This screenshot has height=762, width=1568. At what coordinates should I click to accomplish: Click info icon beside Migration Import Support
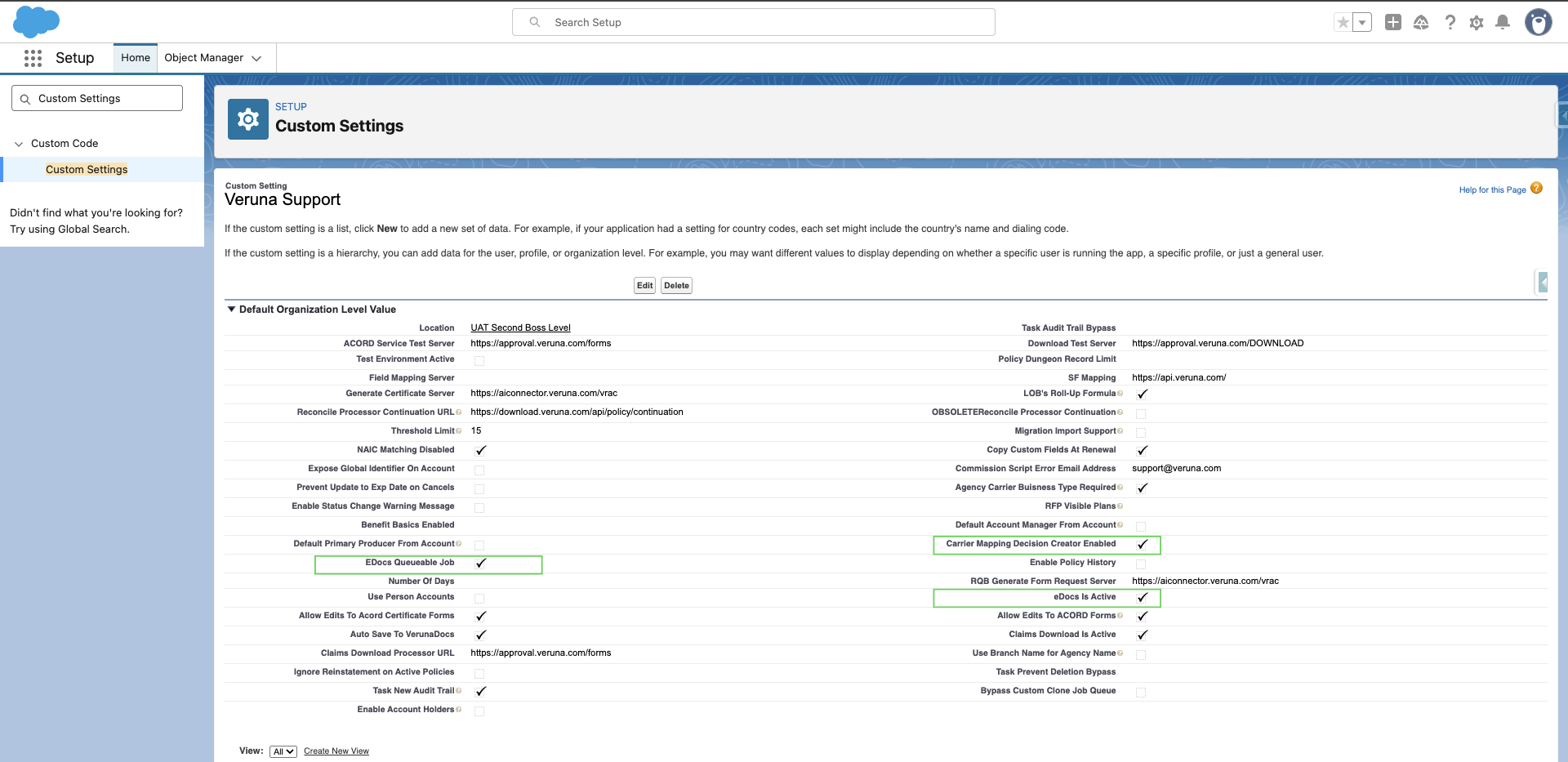click(x=1120, y=431)
